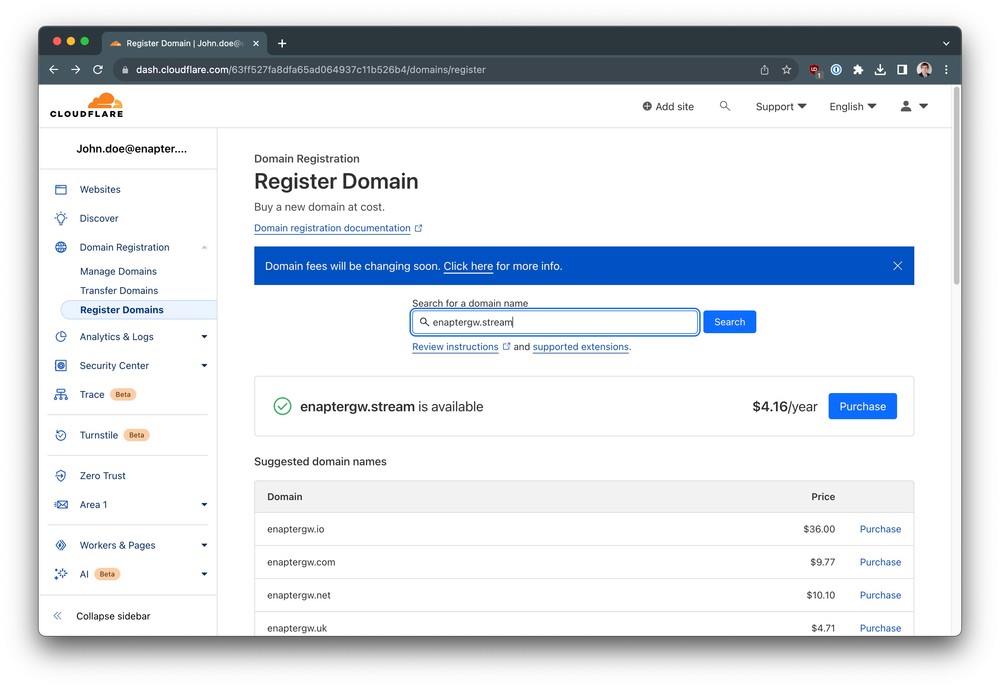Expand the AI beta section
The image size is (1000, 687).
[x=204, y=574]
